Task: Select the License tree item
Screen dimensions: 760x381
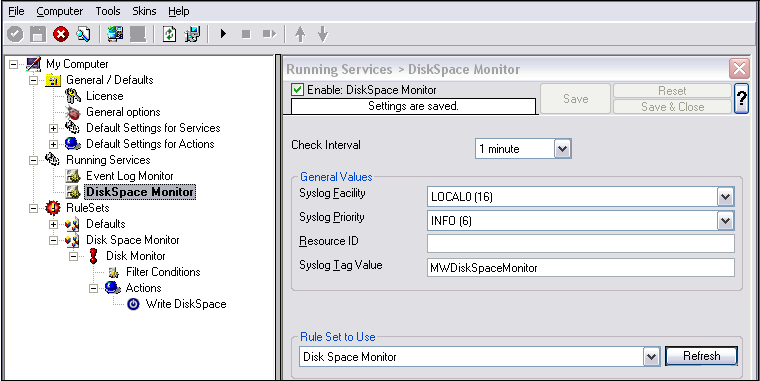Action: 105,96
